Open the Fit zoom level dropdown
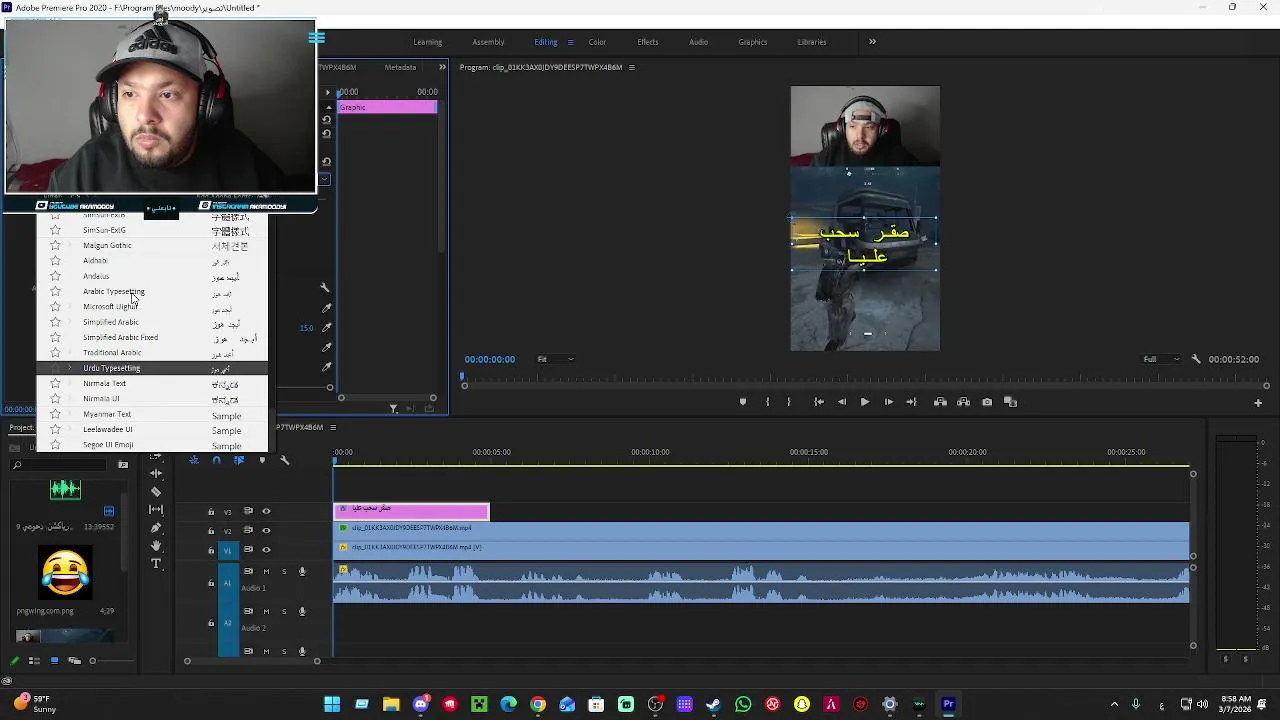 point(556,359)
